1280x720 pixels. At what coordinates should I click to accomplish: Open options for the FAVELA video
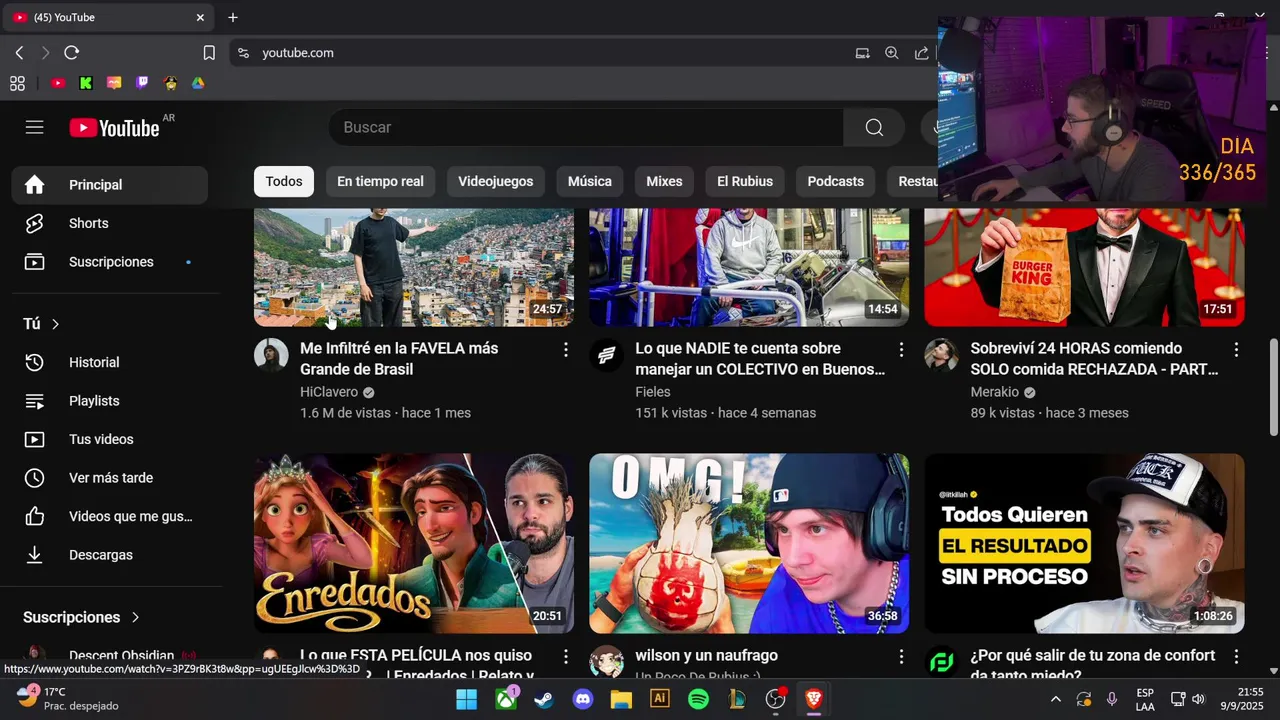point(565,349)
